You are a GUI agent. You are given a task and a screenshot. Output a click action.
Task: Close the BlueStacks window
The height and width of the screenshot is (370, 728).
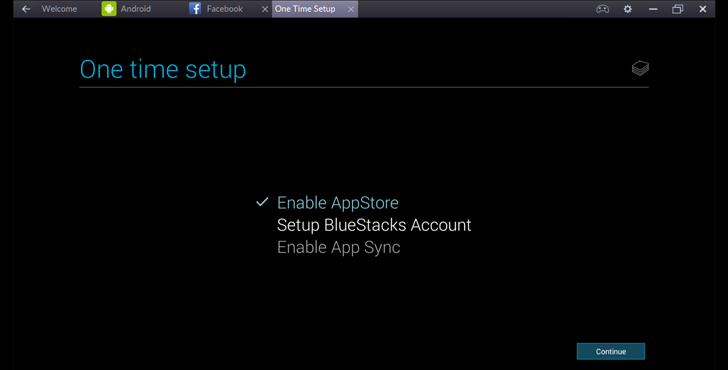(x=703, y=9)
